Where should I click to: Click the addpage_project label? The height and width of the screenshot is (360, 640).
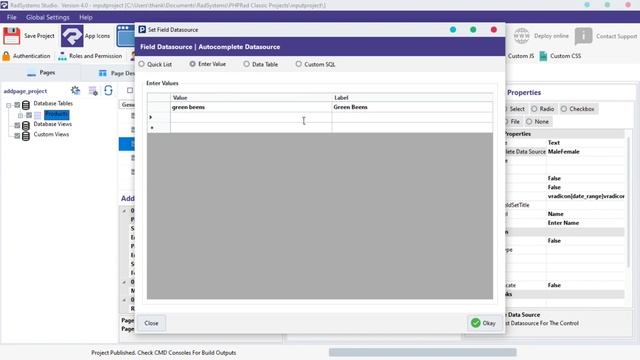(x=25, y=91)
